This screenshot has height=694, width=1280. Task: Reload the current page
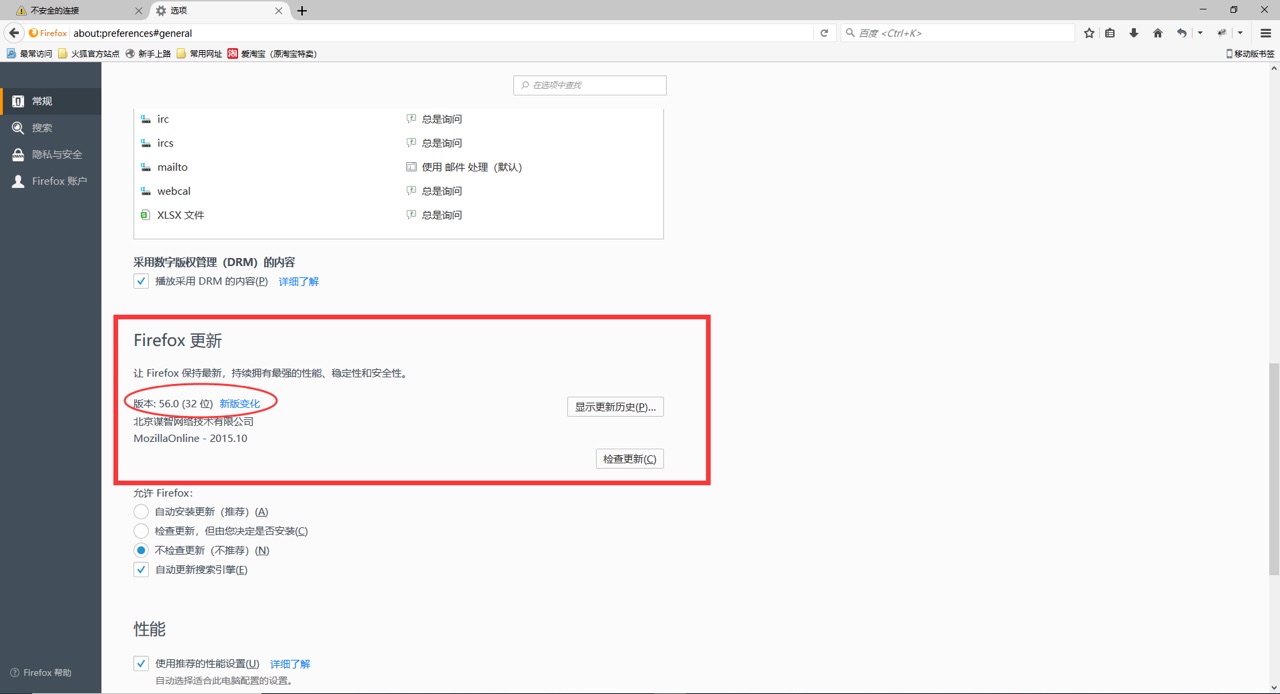[x=824, y=33]
